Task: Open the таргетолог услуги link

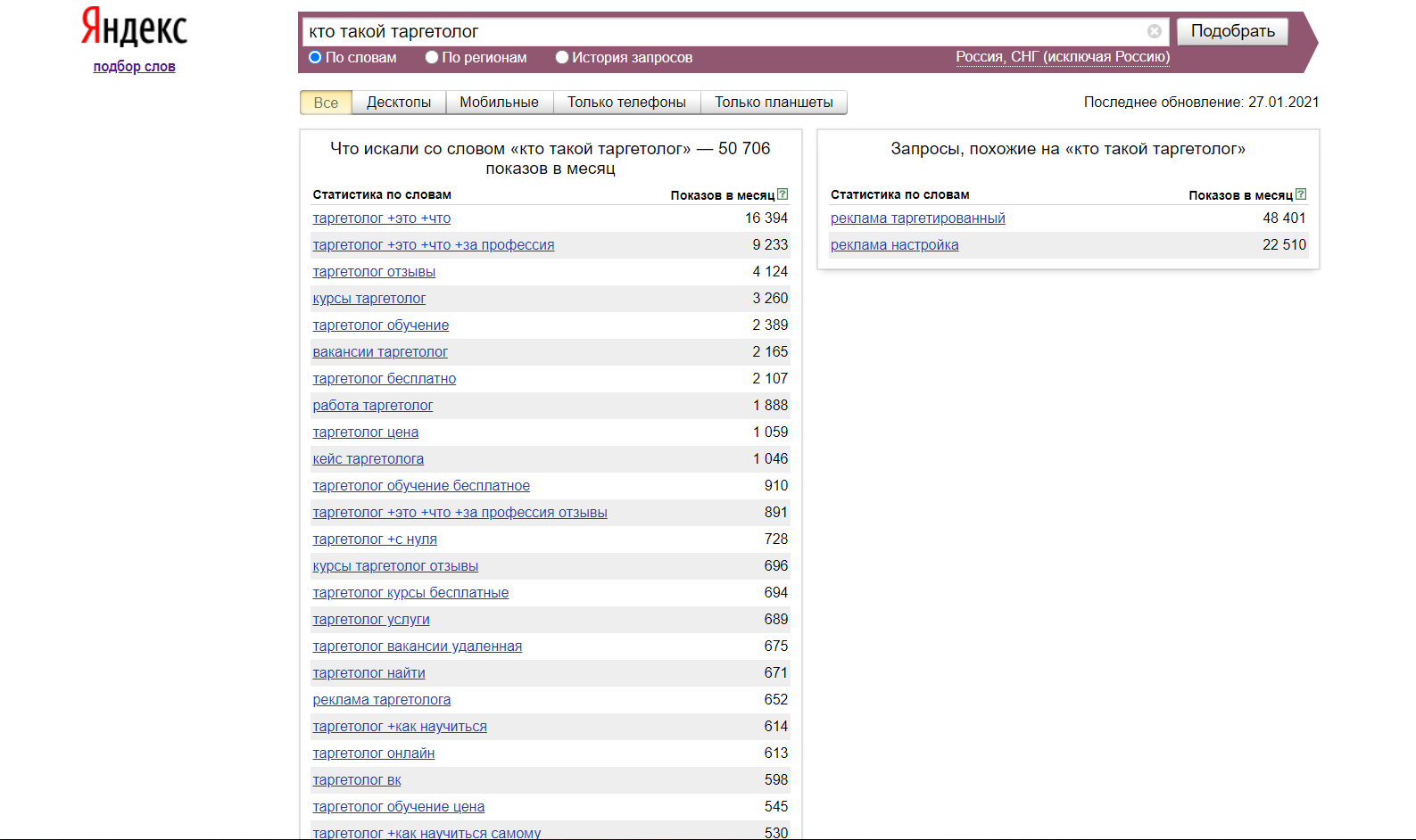Action: (x=371, y=620)
